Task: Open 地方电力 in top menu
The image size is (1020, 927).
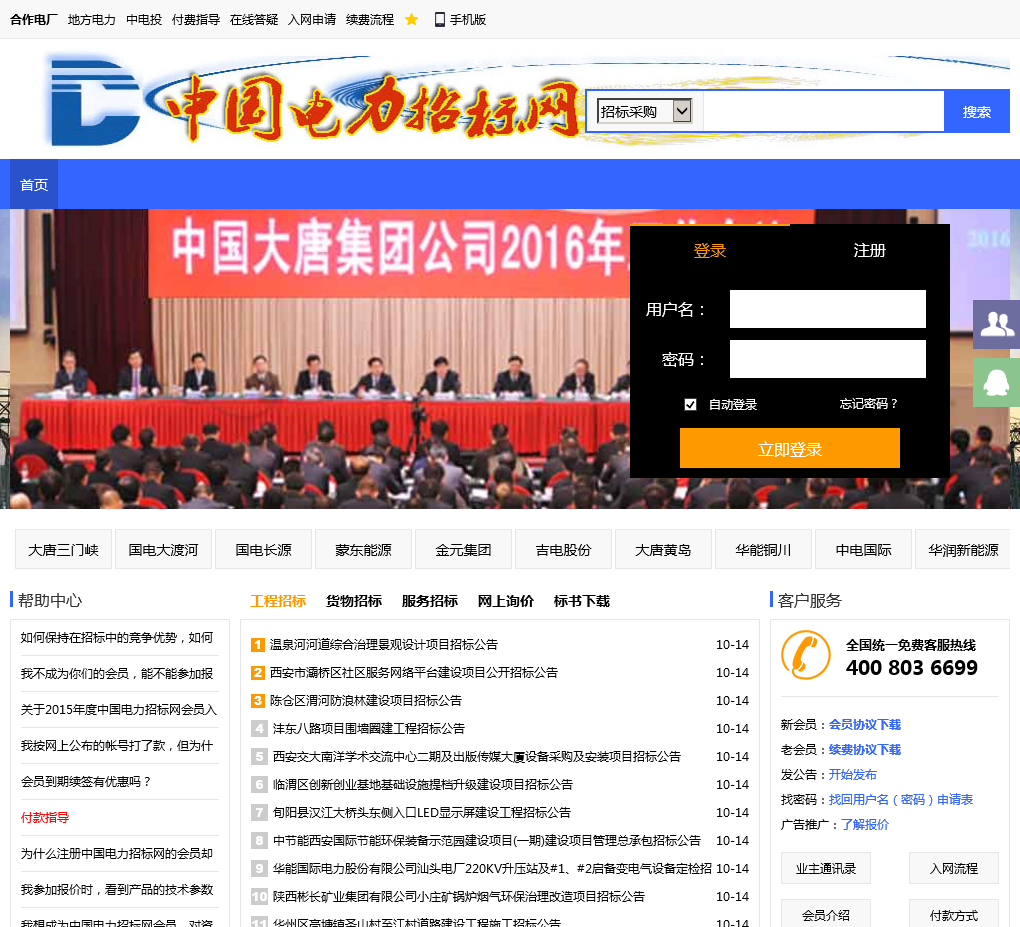Action: pyautogui.click(x=92, y=20)
